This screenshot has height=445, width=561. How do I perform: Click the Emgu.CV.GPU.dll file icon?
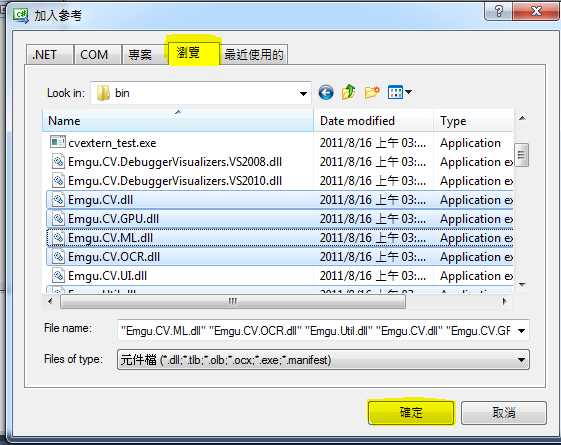click(x=58, y=218)
